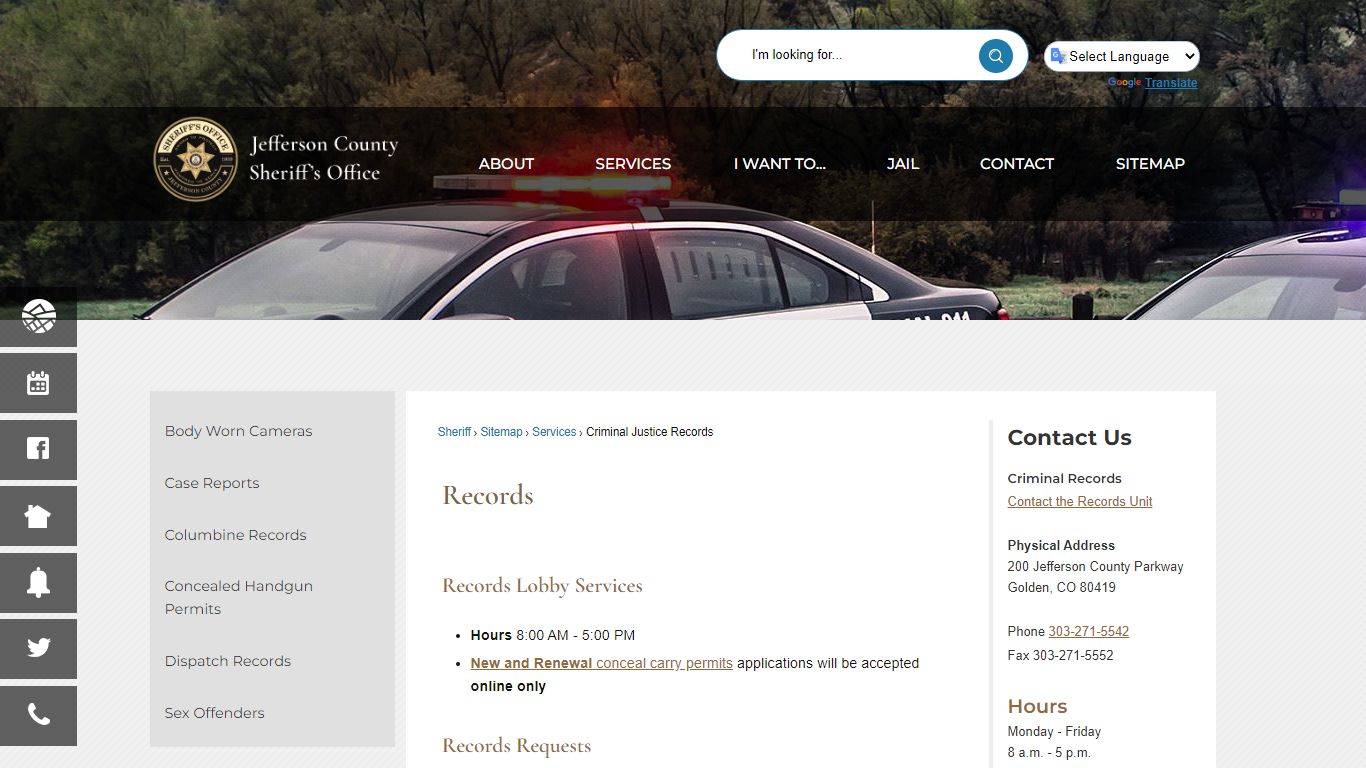Click the 200 Jefferson County Parkway address

click(x=1095, y=567)
